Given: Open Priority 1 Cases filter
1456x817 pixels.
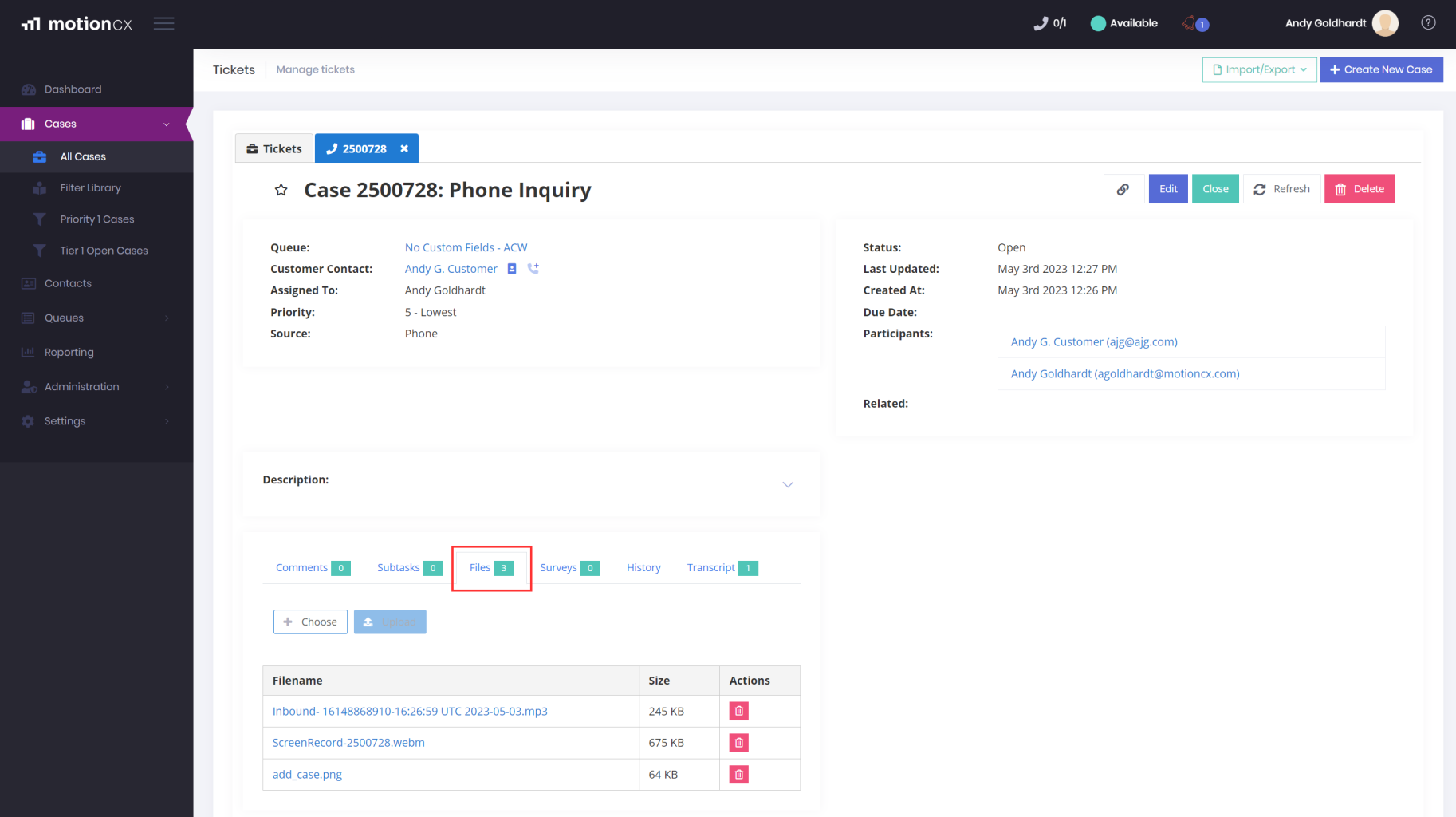Looking at the screenshot, I should (96, 219).
